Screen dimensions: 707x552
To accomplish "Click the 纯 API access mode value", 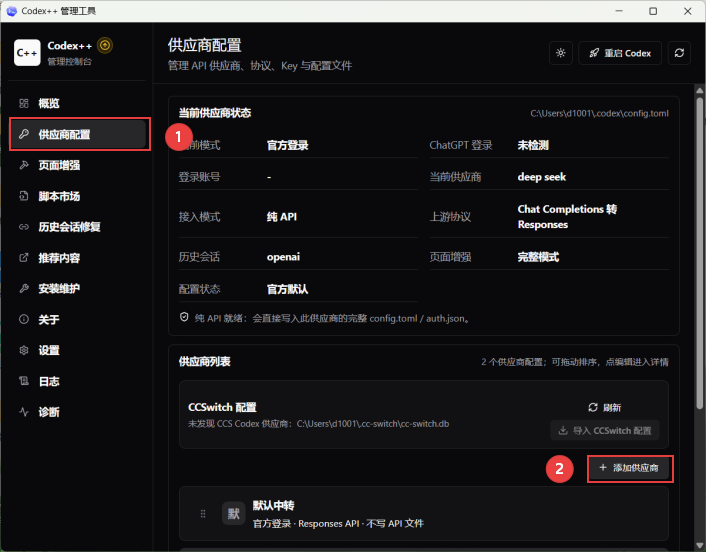I will tap(282, 216).
